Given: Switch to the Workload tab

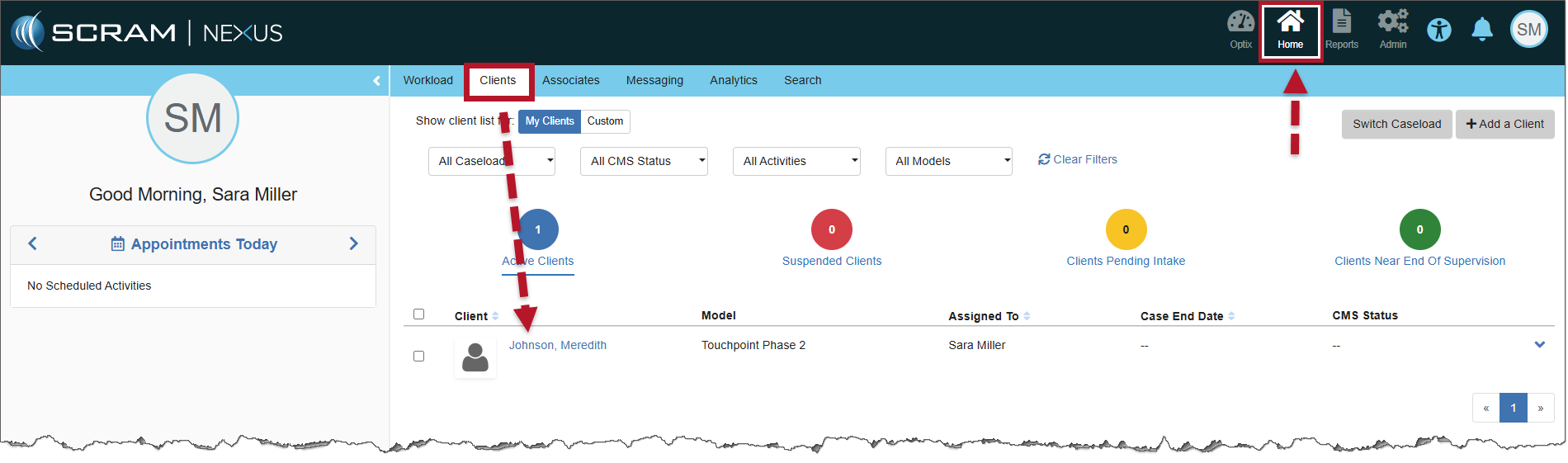Looking at the screenshot, I should pyautogui.click(x=427, y=81).
